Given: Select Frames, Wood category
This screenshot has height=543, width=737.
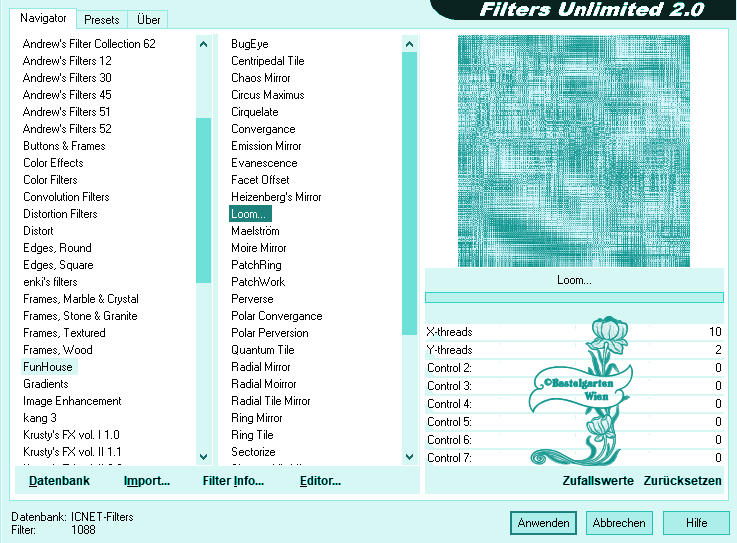Looking at the screenshot, I should click(x=57, y=350).
